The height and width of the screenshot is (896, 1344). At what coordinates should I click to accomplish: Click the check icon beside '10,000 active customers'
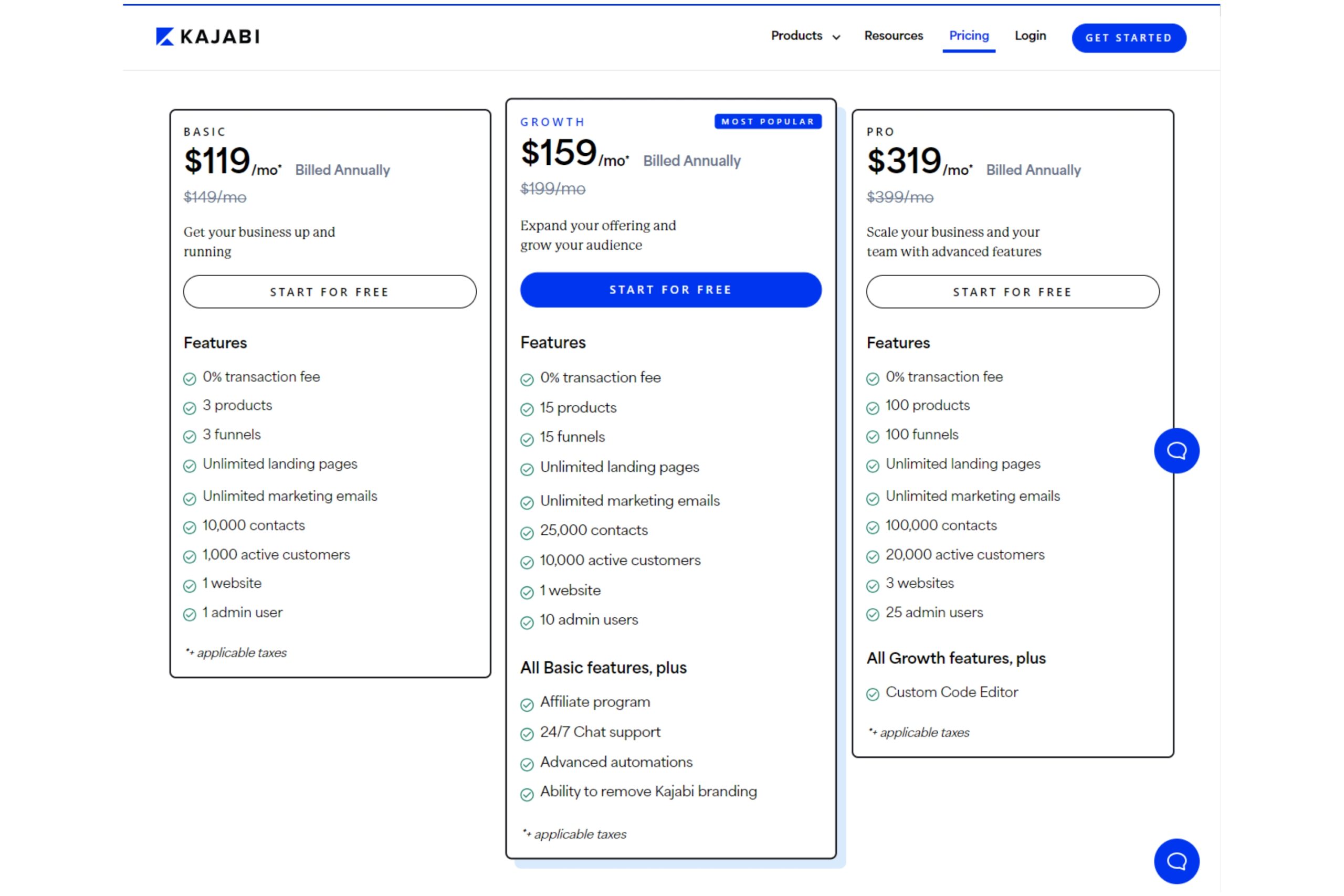(527, 562)
